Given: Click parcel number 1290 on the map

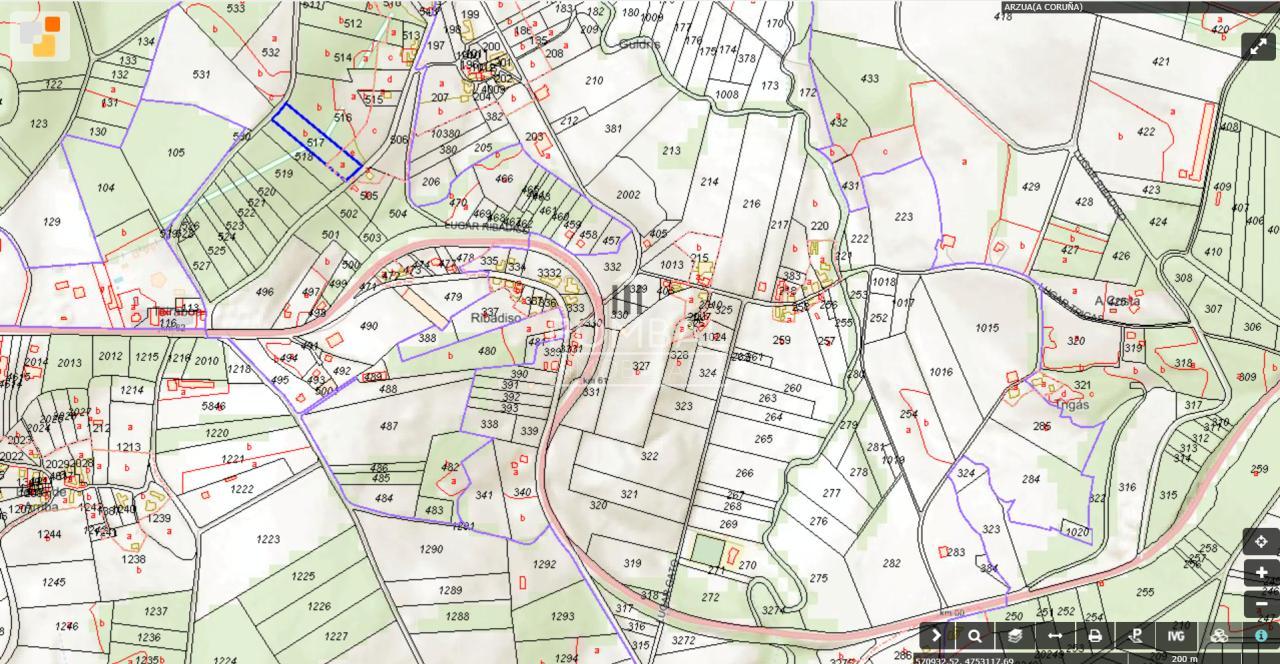Looking at the screenshot, I should [431, 549].
